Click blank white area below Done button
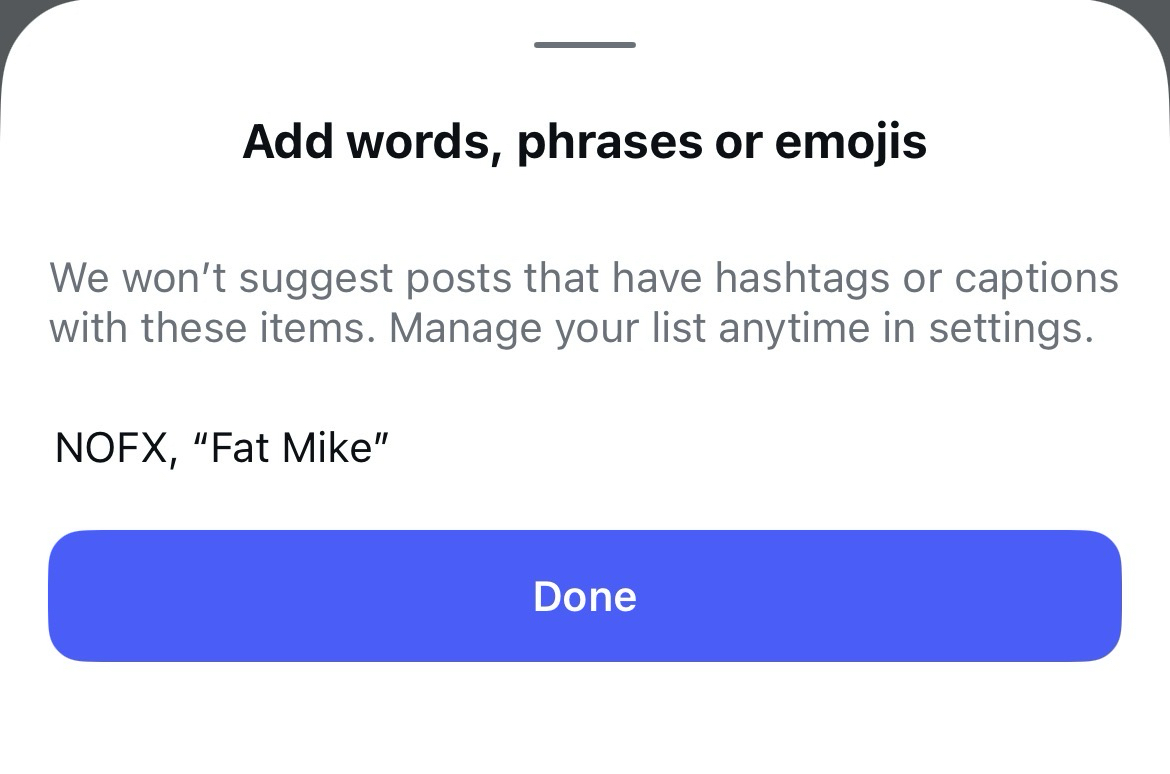 click(x=585, y=720)
